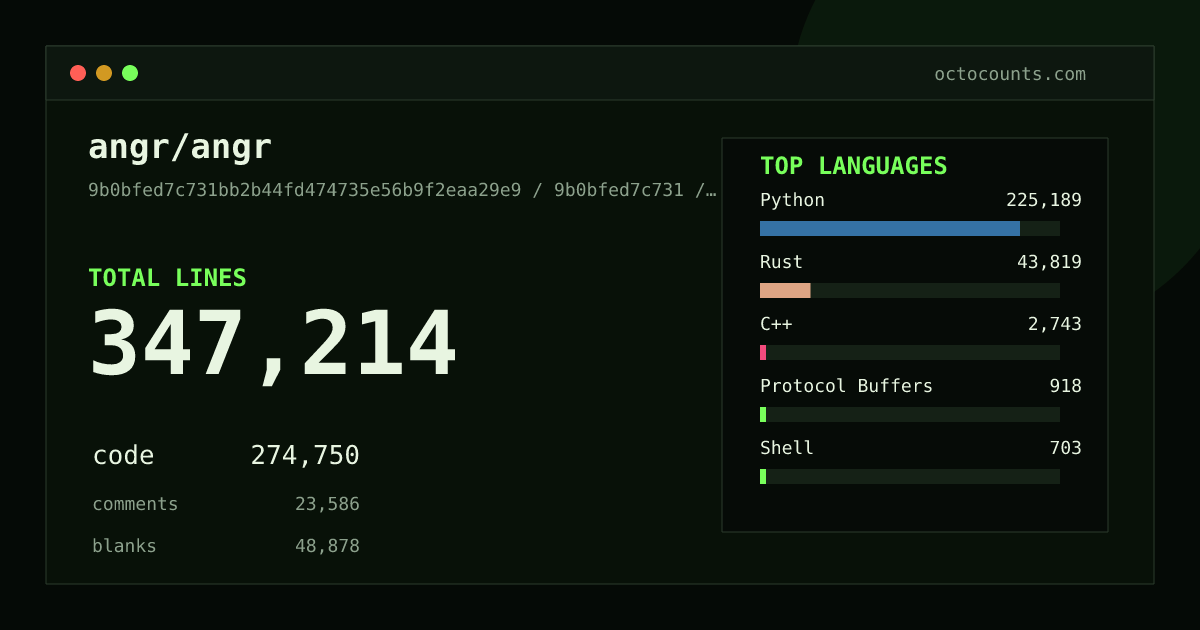Click the green maximize window dot
The image size is (1200, 630).
tap(130, 73)
